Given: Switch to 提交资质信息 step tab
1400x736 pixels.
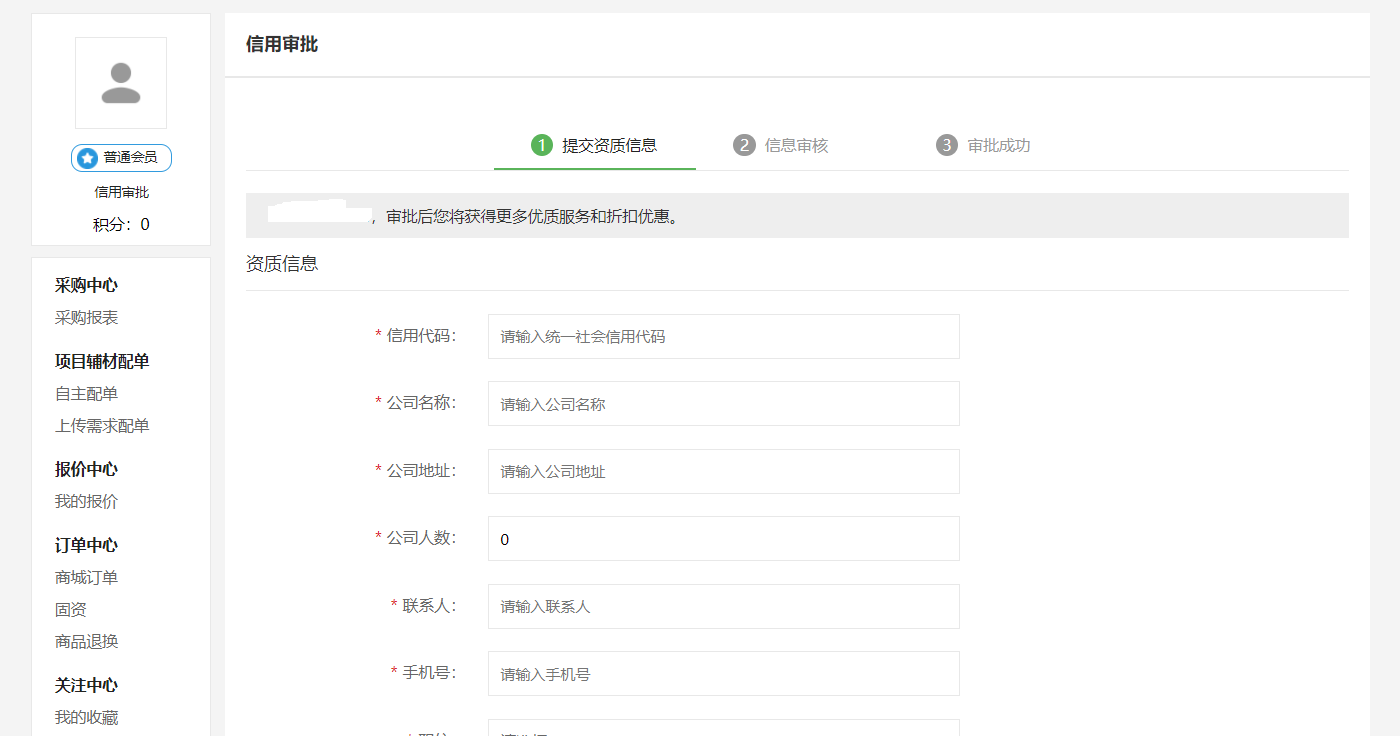Looking at the screenshot, I should 609,145.
